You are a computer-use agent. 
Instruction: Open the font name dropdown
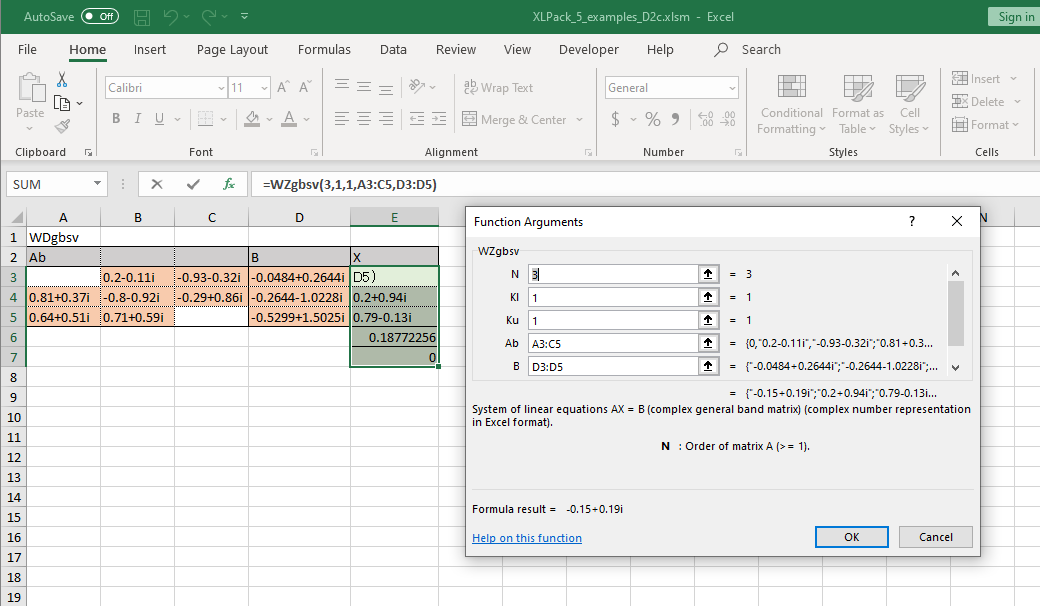[x=221, y=88]
